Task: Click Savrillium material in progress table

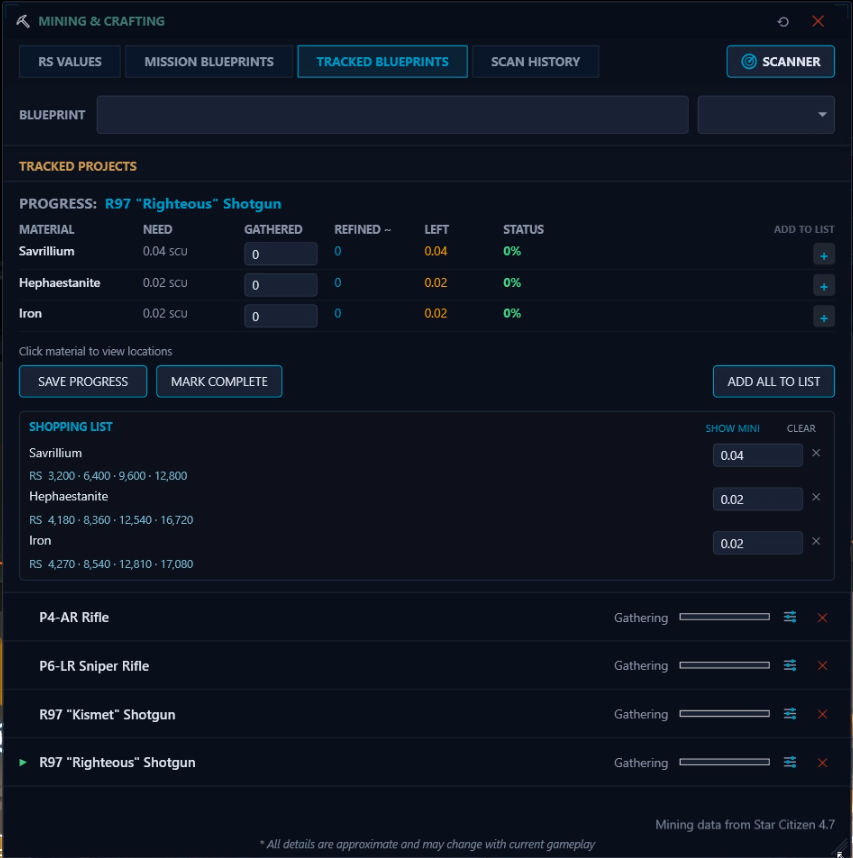Action: 47,251
